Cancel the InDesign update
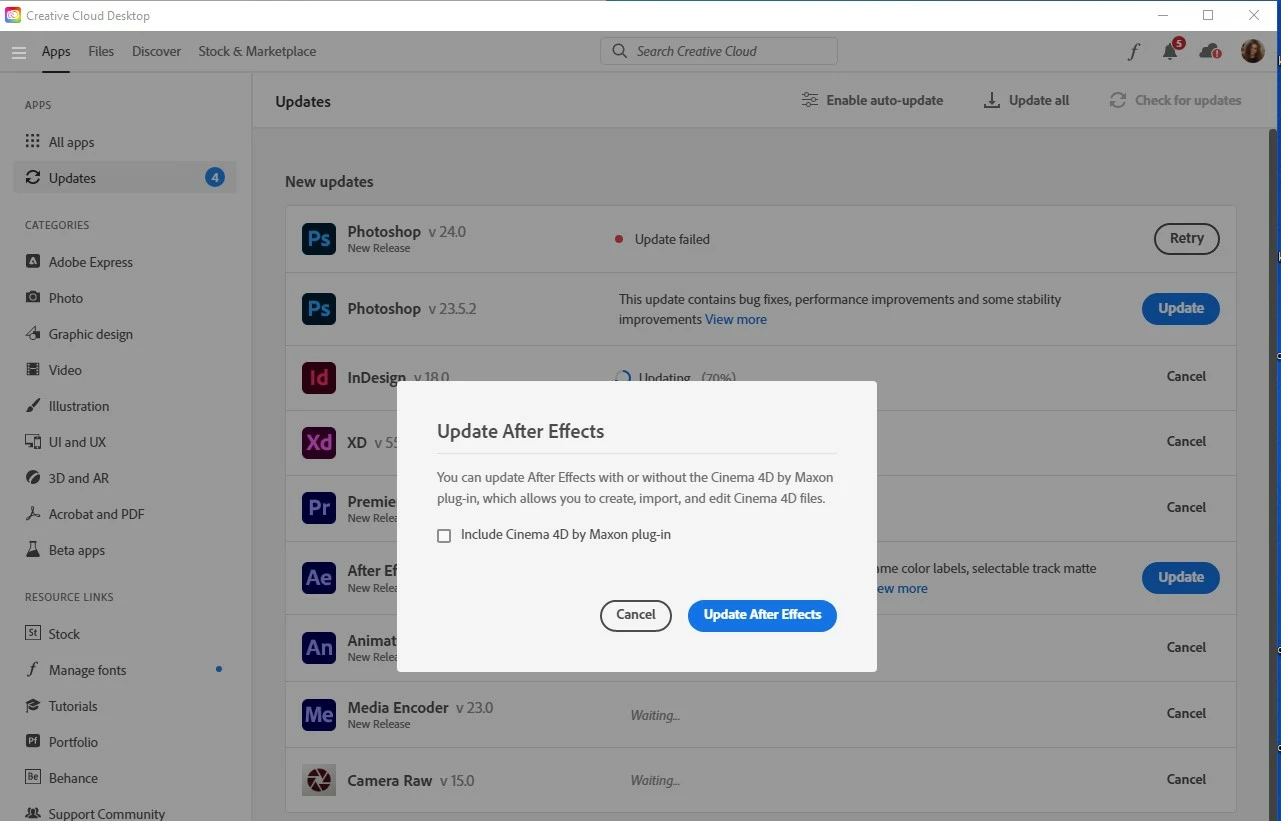The image size is (1281, 821). point(1186,377)
